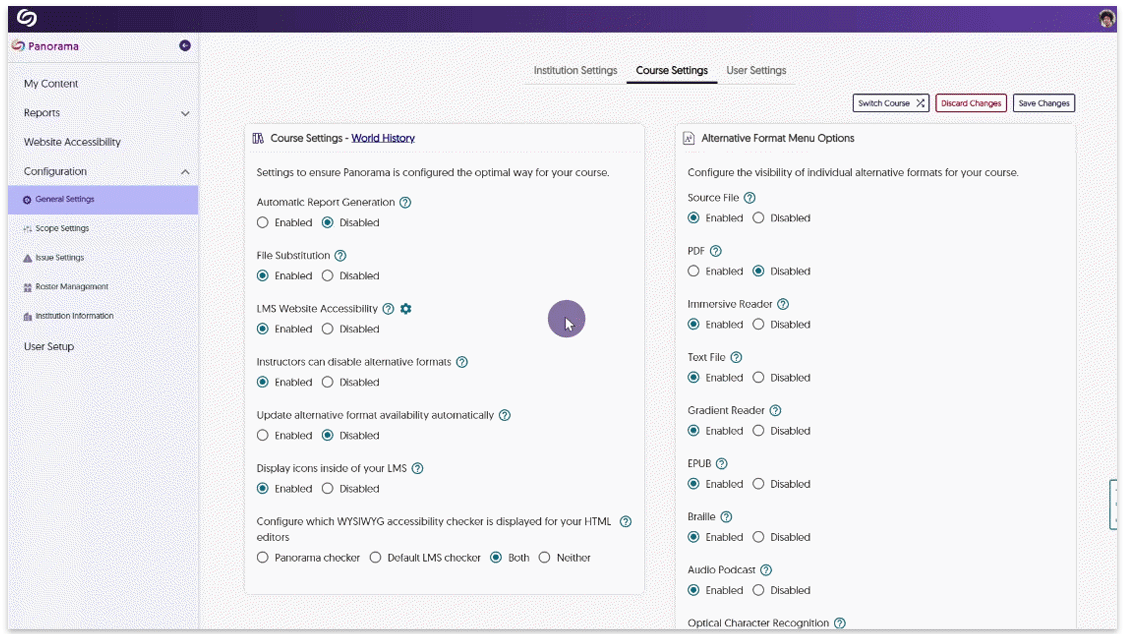The width and height of the screenshot is (1128, 634).
Task: Disable the Gradient Reader format
Action: click(x=760, y=430)
